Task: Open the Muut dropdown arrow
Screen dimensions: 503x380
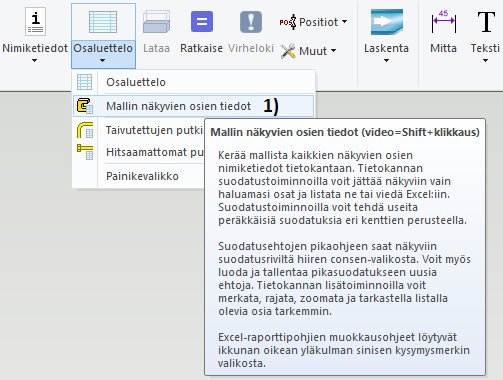Action: (x=333, y=51)
